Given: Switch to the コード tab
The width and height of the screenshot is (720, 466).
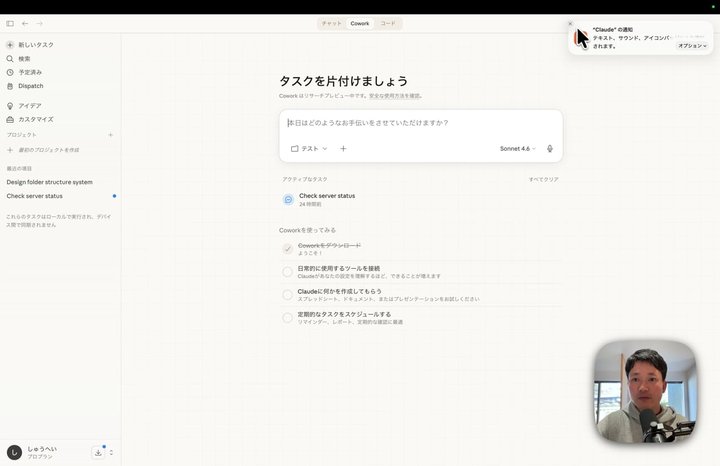Looking at the screenshot, I should tap(388, 23).
